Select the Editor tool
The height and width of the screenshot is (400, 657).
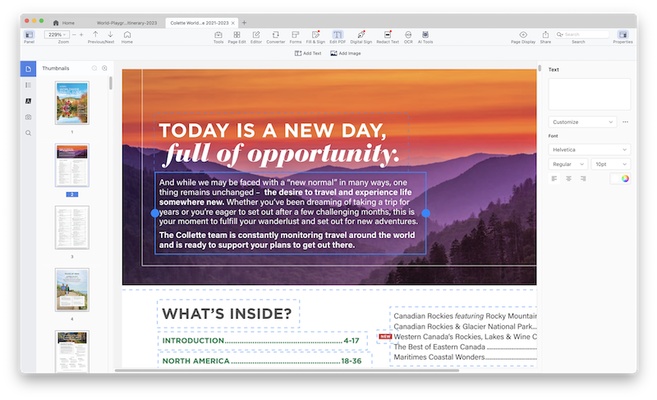256,37
